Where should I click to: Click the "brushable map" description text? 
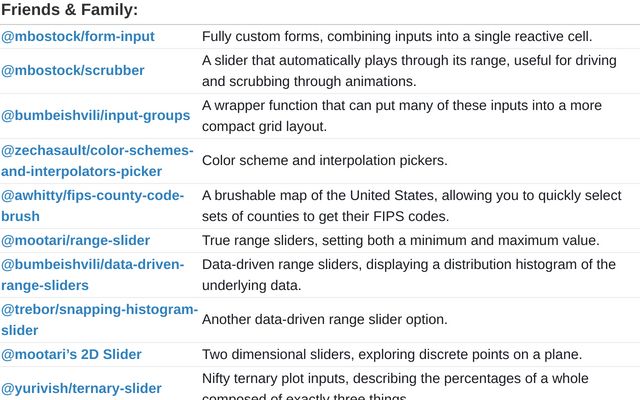click(x=411, y=205)
